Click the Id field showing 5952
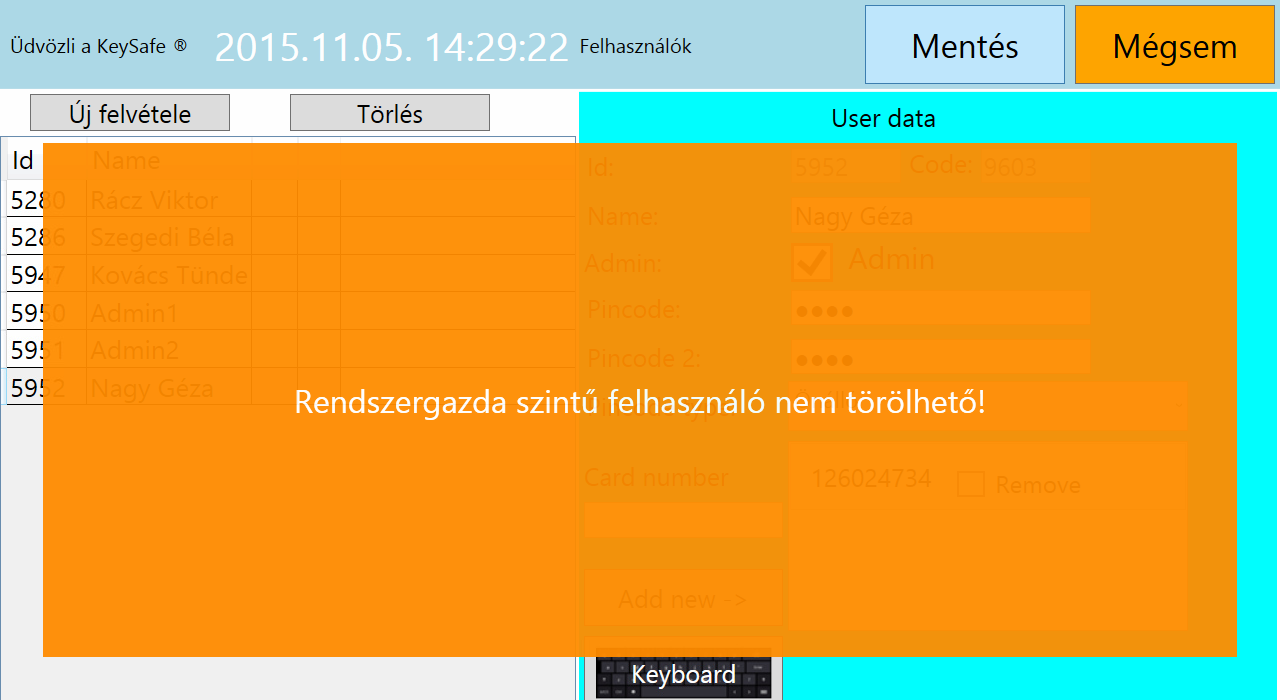The height and width of the screenshot is (700, 1280). (x=846, y=166)
